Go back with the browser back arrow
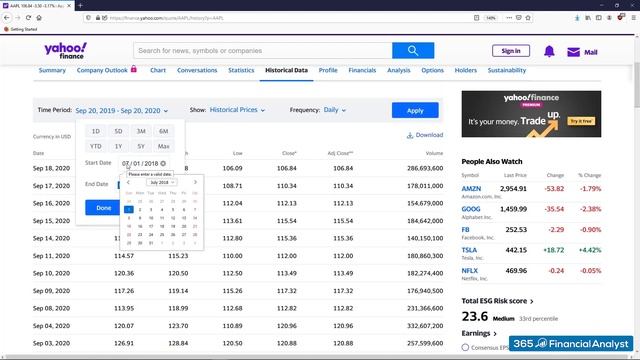Image resolution: width=640 pixels, height=360 pixels. (x=7, y=18)
